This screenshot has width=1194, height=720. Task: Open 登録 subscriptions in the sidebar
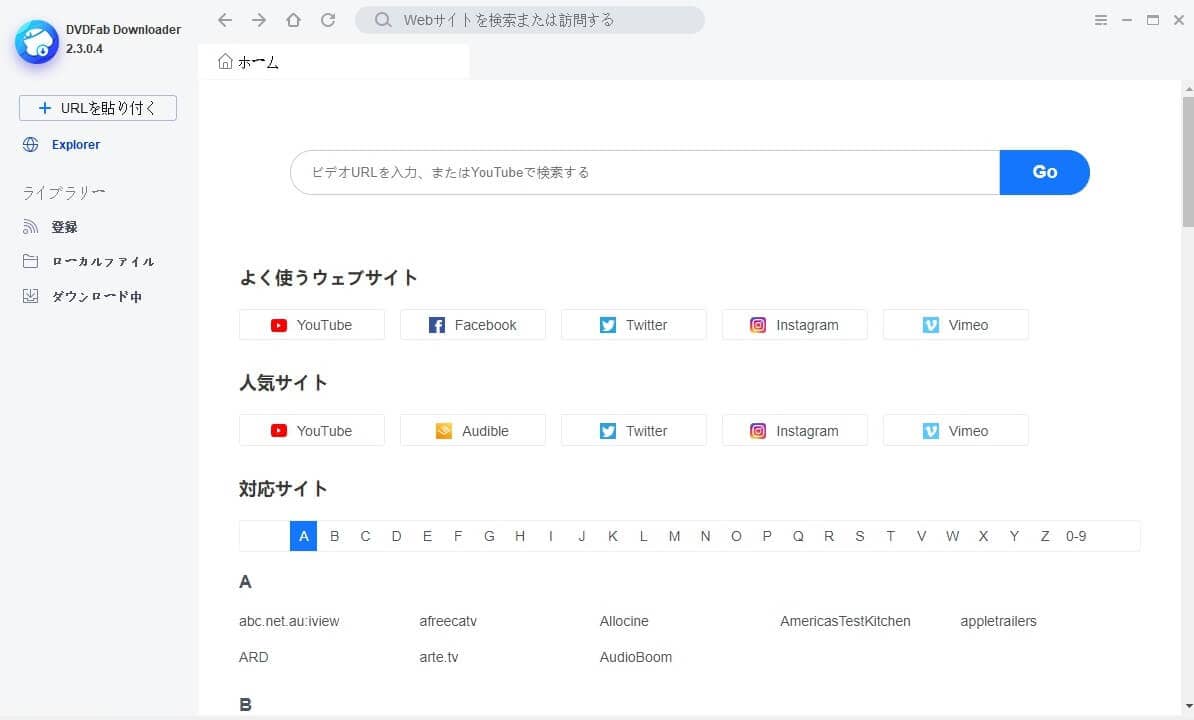[64, 227]
